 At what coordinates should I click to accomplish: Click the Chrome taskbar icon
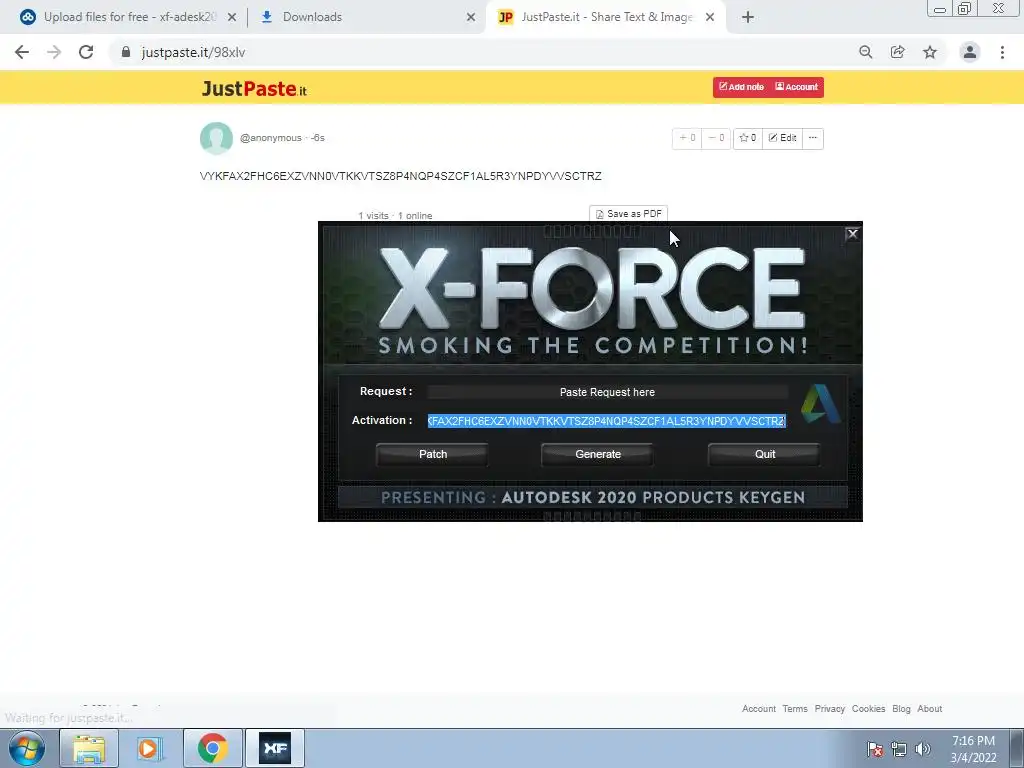[x=213, y=748]
